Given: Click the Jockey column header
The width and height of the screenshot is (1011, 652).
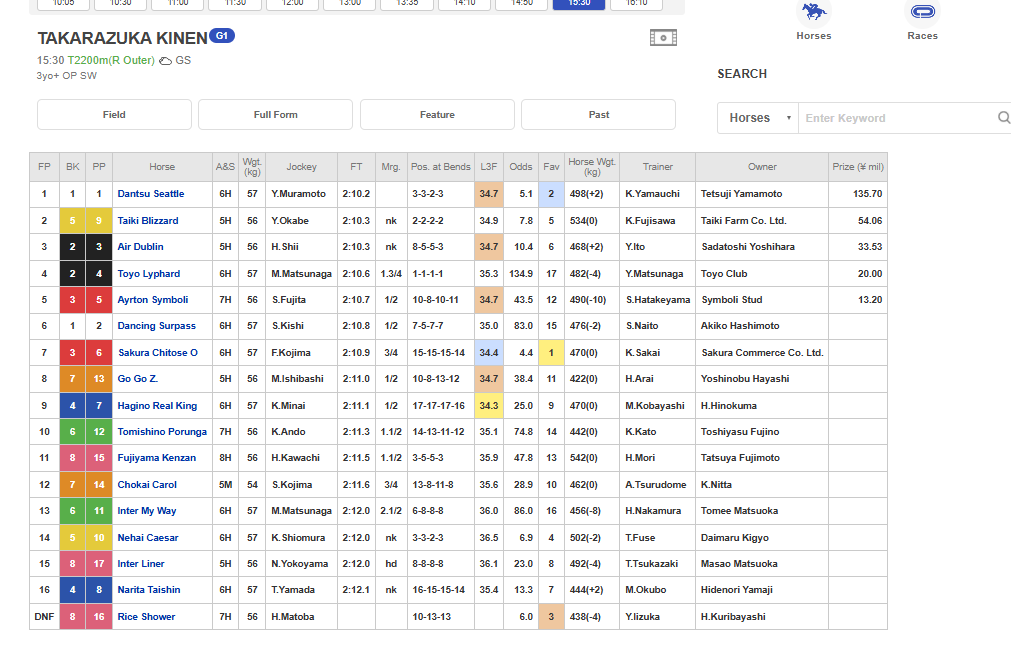Looking at the screenshot, I should (x=301, y=167).
